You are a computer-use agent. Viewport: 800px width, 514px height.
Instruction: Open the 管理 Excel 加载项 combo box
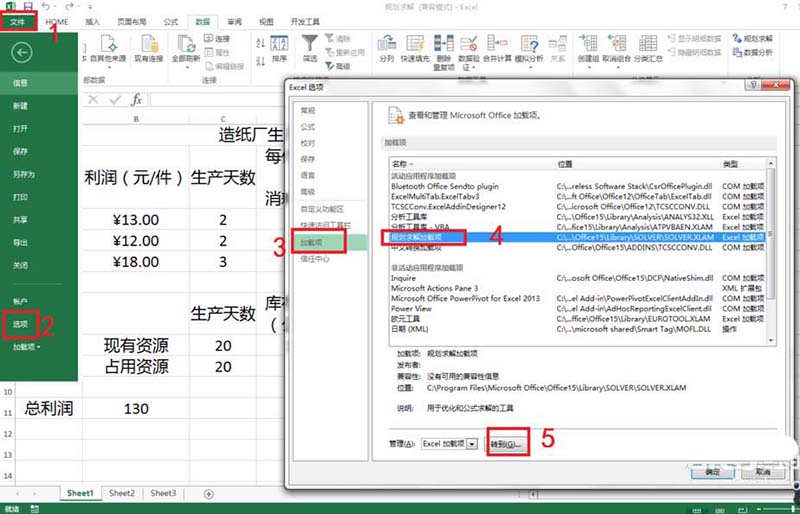pos(449,444)
